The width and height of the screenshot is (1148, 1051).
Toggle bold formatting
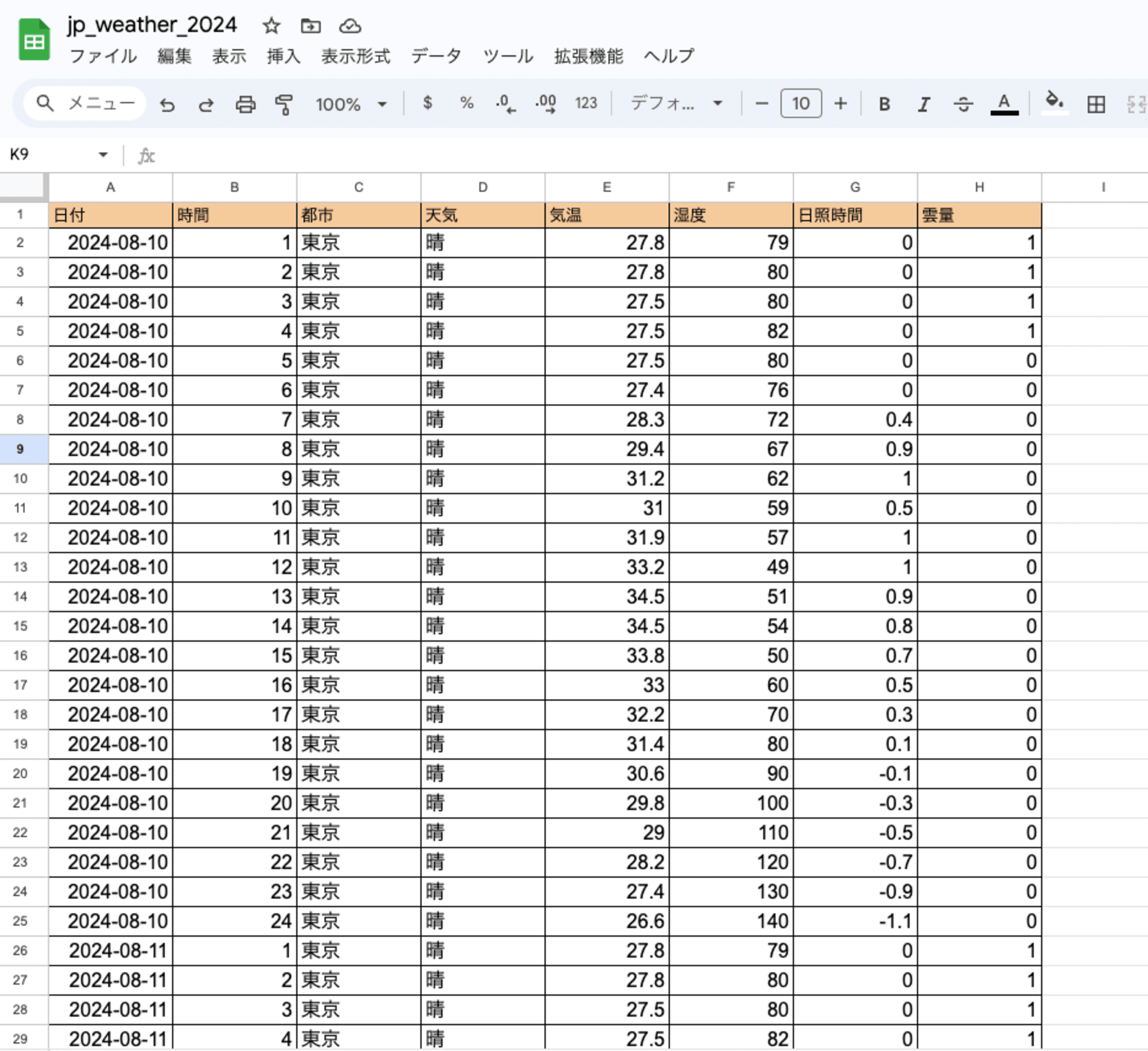point(885,104)
